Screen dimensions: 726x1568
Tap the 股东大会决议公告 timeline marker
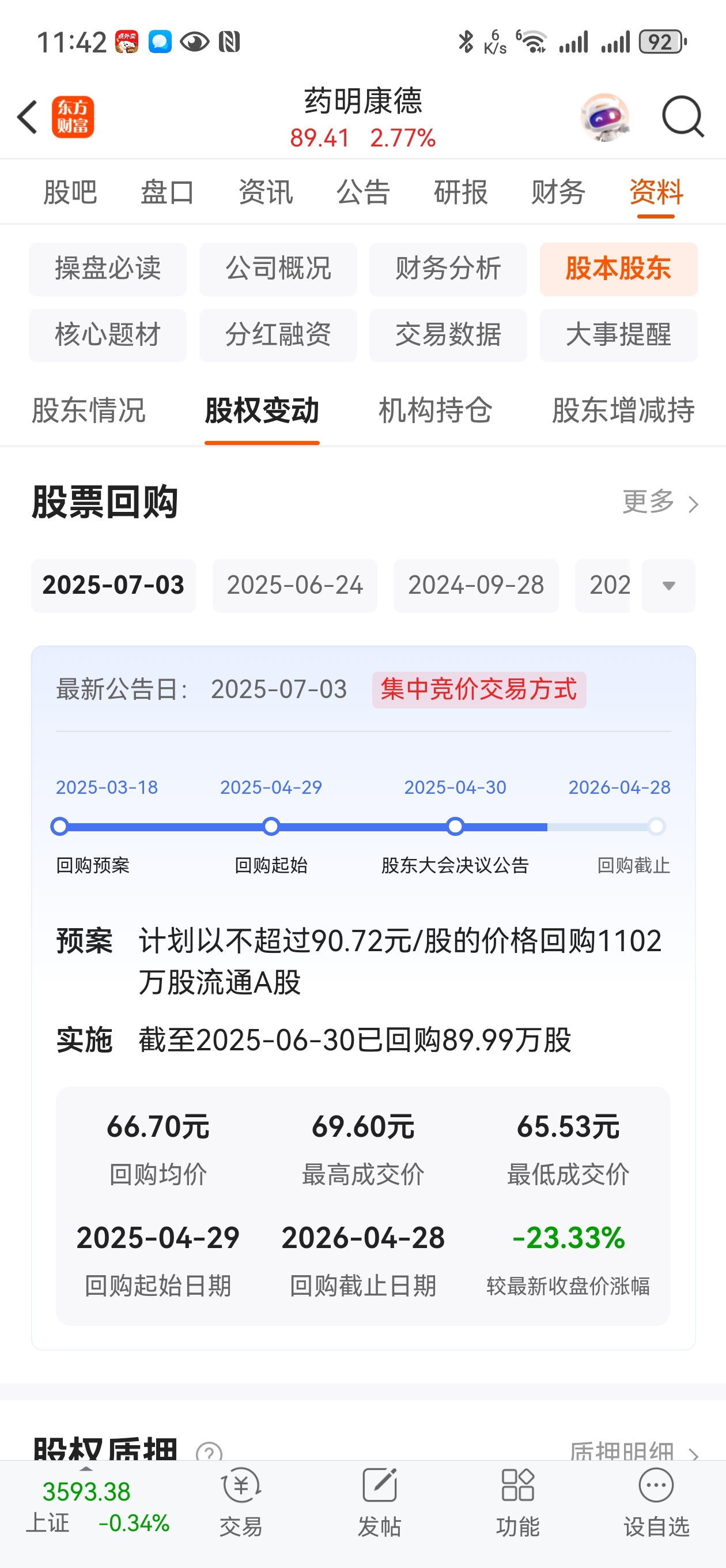pyautogui.click(x=455, y=827)
